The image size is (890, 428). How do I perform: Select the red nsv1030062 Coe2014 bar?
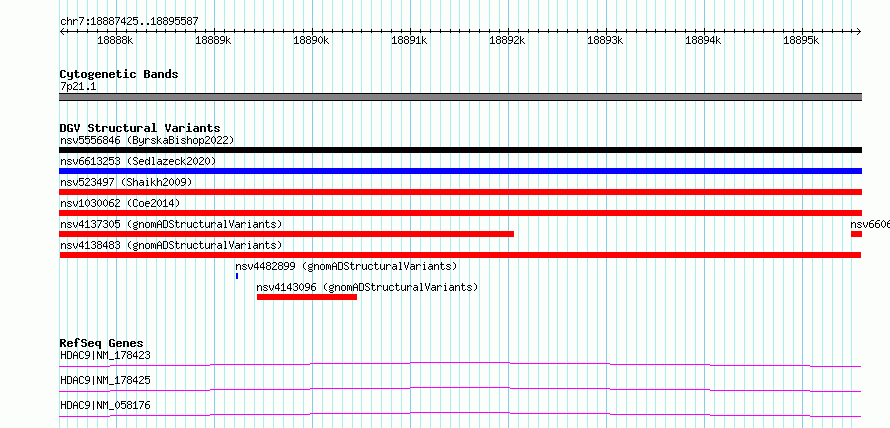[x=460, y=213]
